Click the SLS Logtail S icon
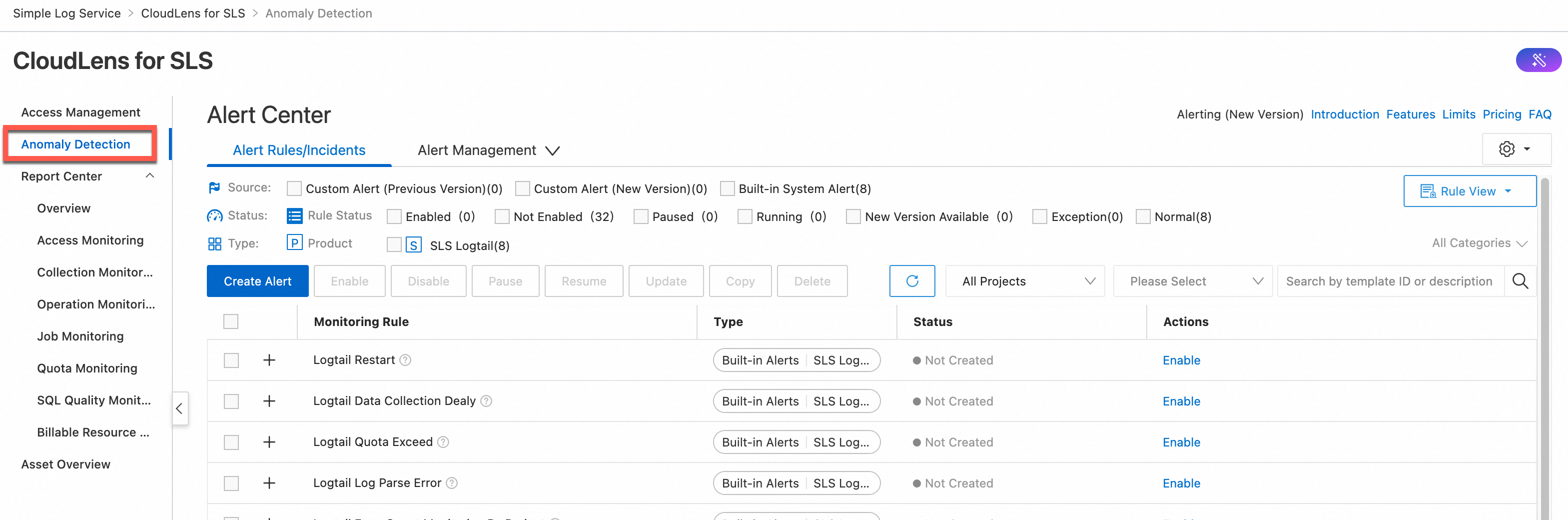 click(414, 245)
